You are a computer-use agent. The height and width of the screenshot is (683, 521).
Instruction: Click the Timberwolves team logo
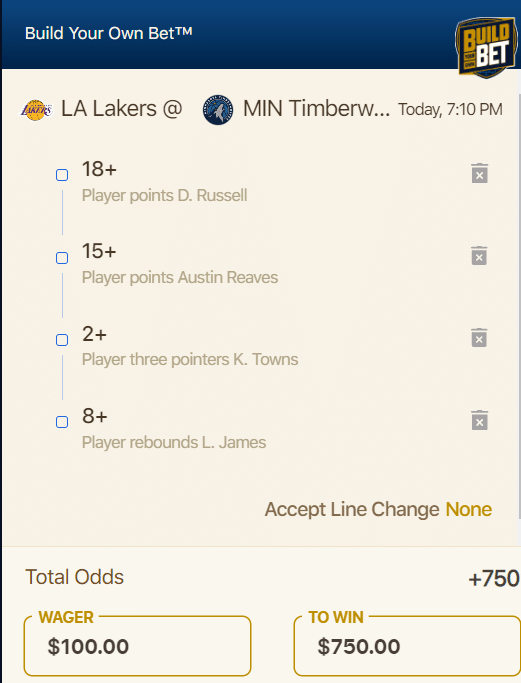pos(218,110)
